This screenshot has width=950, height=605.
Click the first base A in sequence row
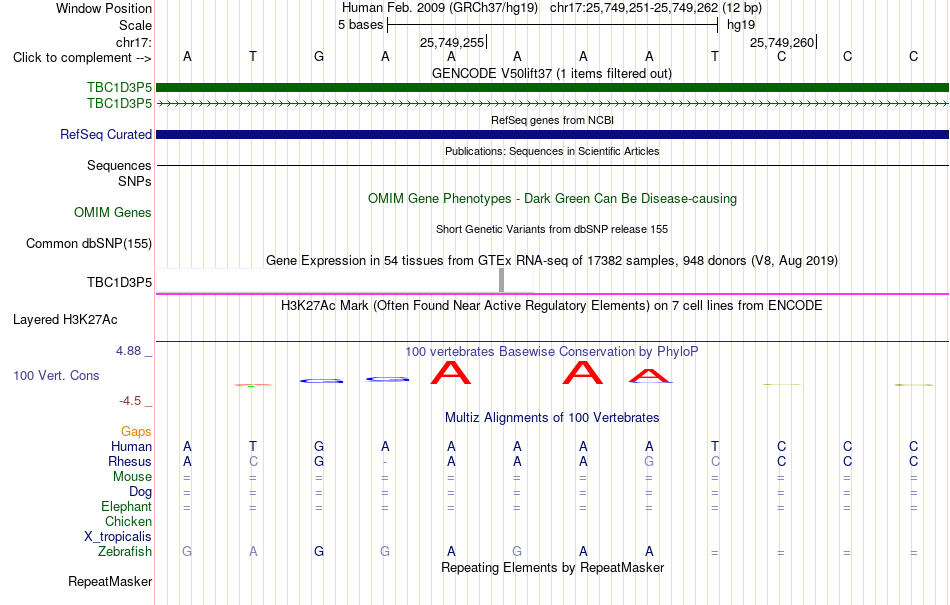pyautogui.click(x=187, y=56)
